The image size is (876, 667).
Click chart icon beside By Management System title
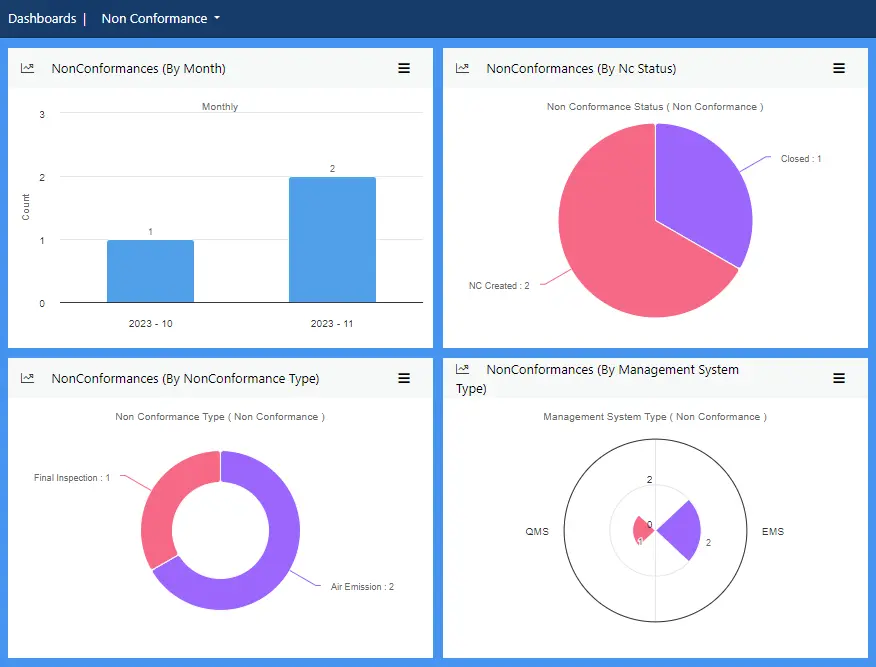pyautogui.click(x=462, y=370)
